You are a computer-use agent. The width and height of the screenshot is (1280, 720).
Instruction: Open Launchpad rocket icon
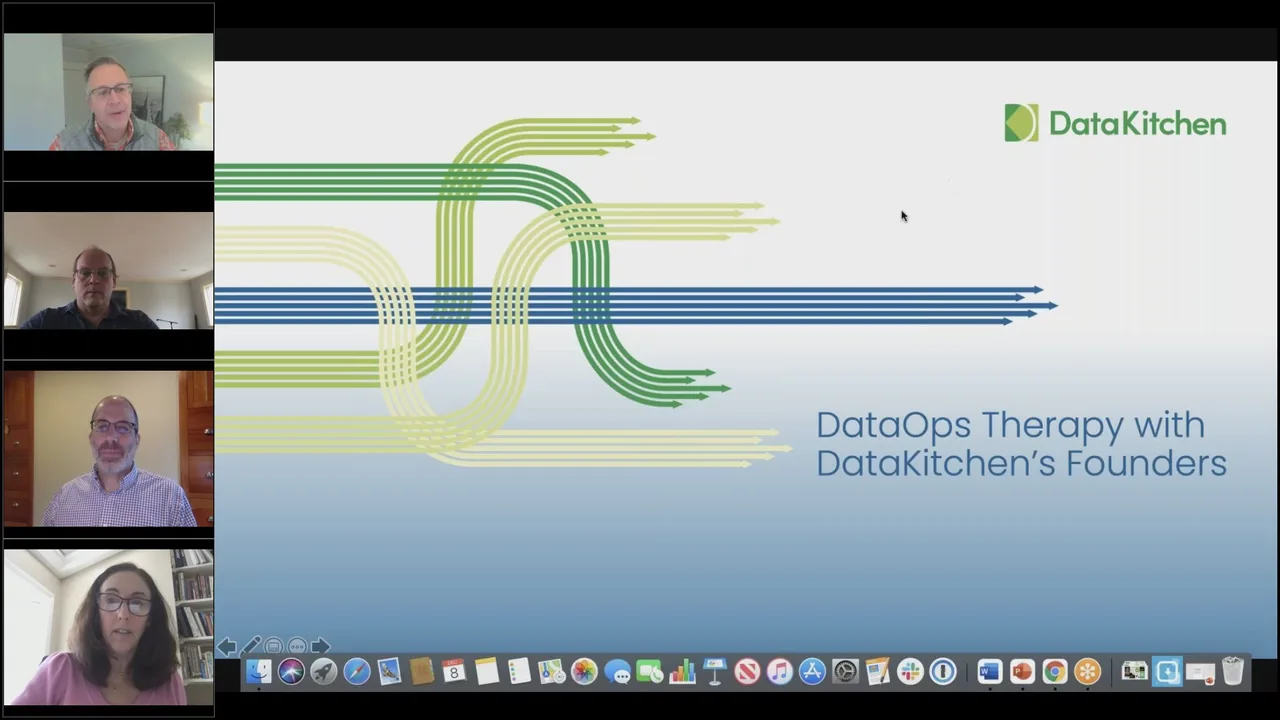coord(323,672)
